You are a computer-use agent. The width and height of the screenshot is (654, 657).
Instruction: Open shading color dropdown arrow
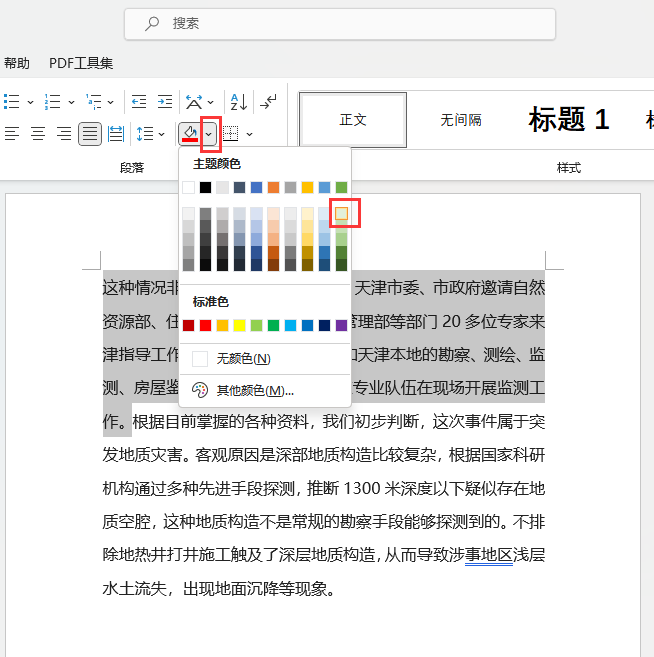click(x=209, y=134)
